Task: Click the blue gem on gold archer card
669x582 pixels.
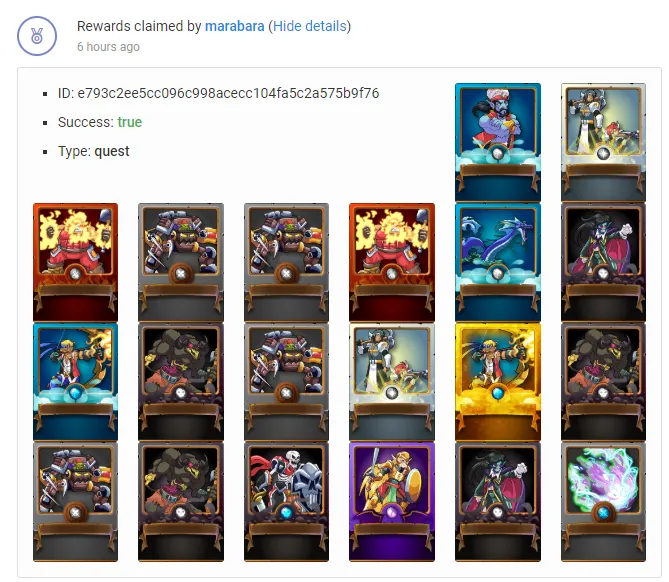Action: click(x=497, y=393)
